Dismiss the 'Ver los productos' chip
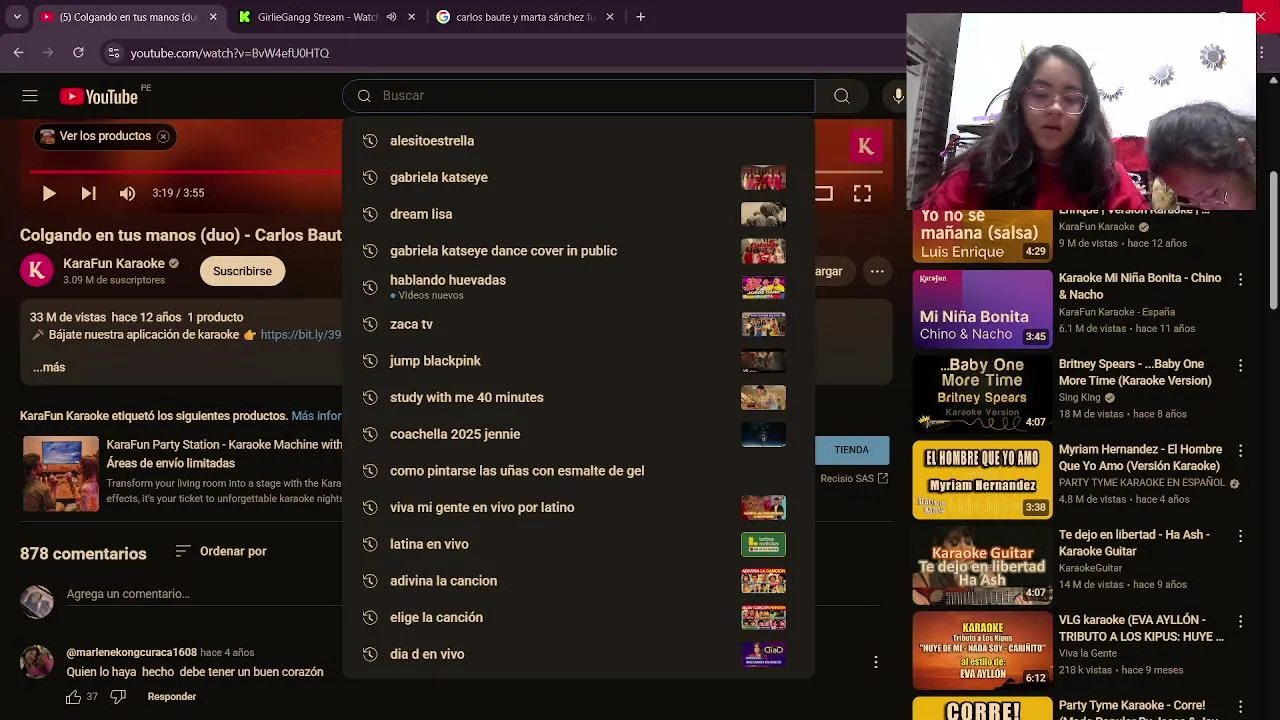The height and width of the screenshot is (720, 1280). coord(163,136)
